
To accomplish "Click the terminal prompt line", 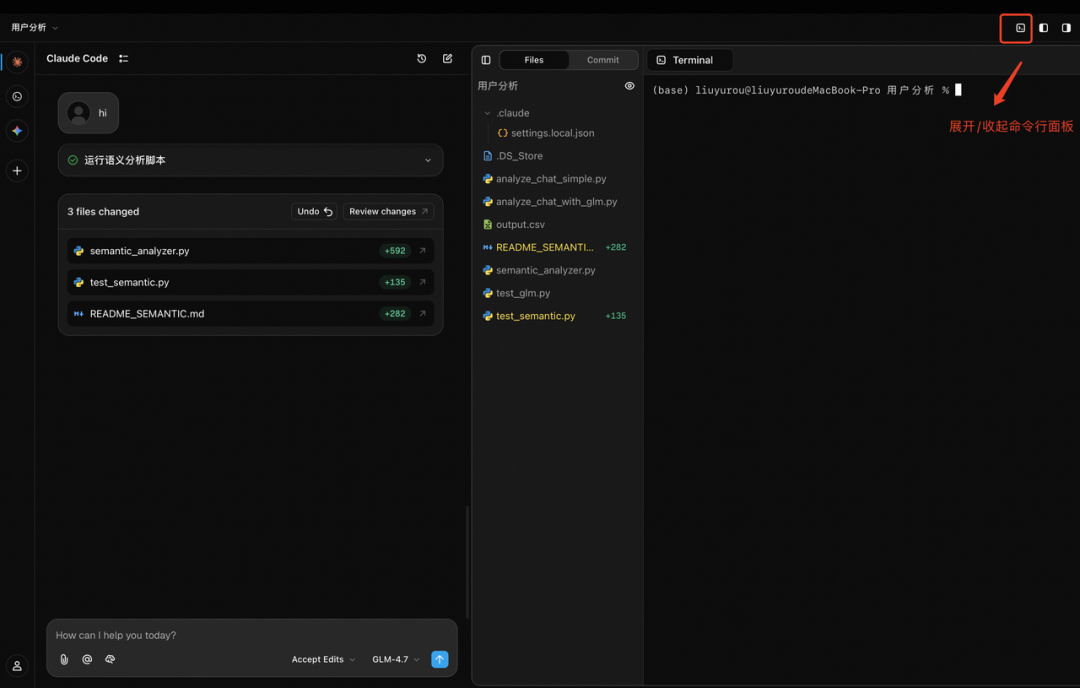I will point(806,90).
